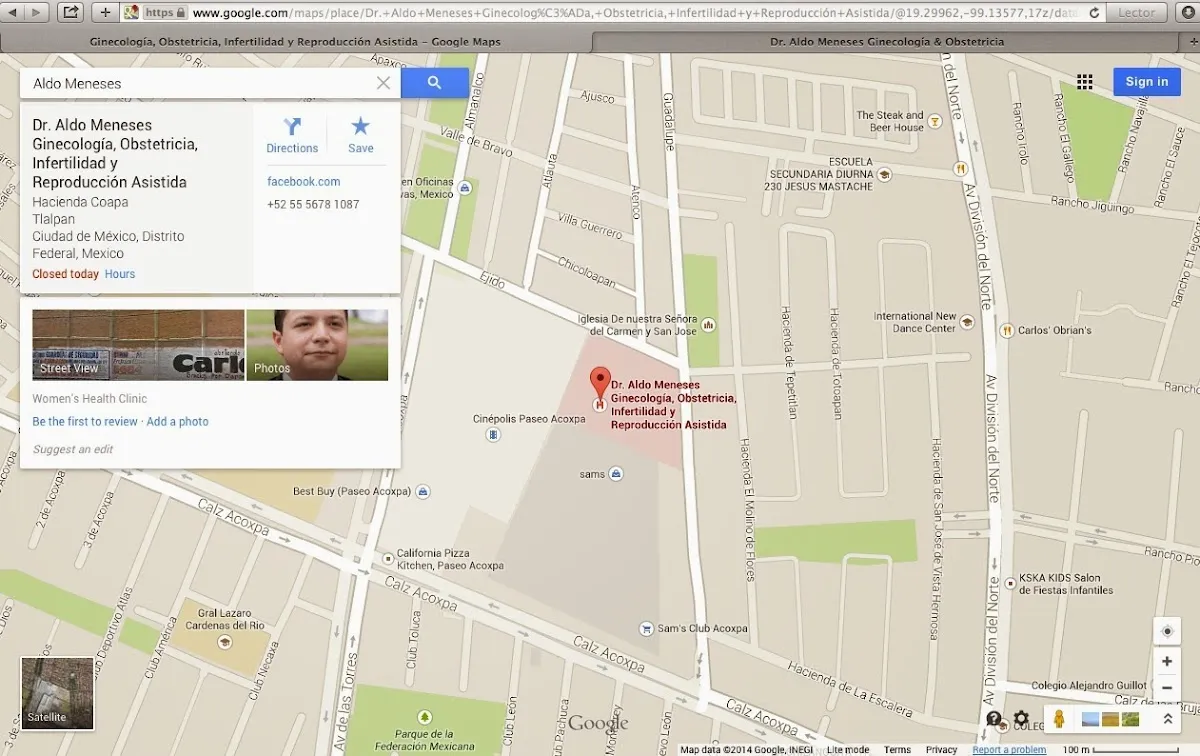1200x756 pixels.
Task: Switch to Satellite view thumbnail
Action: [x=57, y=693]
